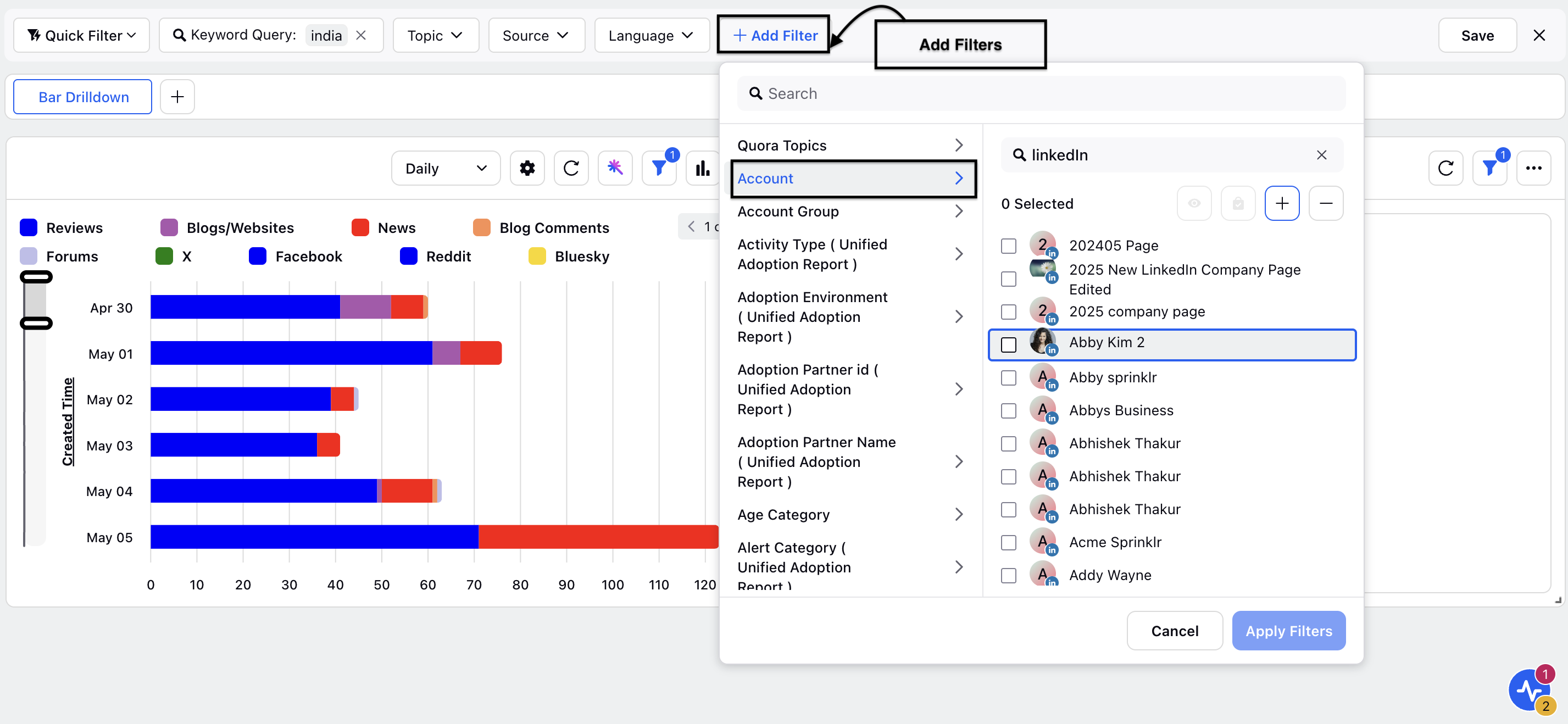Expand the Quora Topics filter
The width and height of the screenshot is (1568, 724).
(850, 146)
